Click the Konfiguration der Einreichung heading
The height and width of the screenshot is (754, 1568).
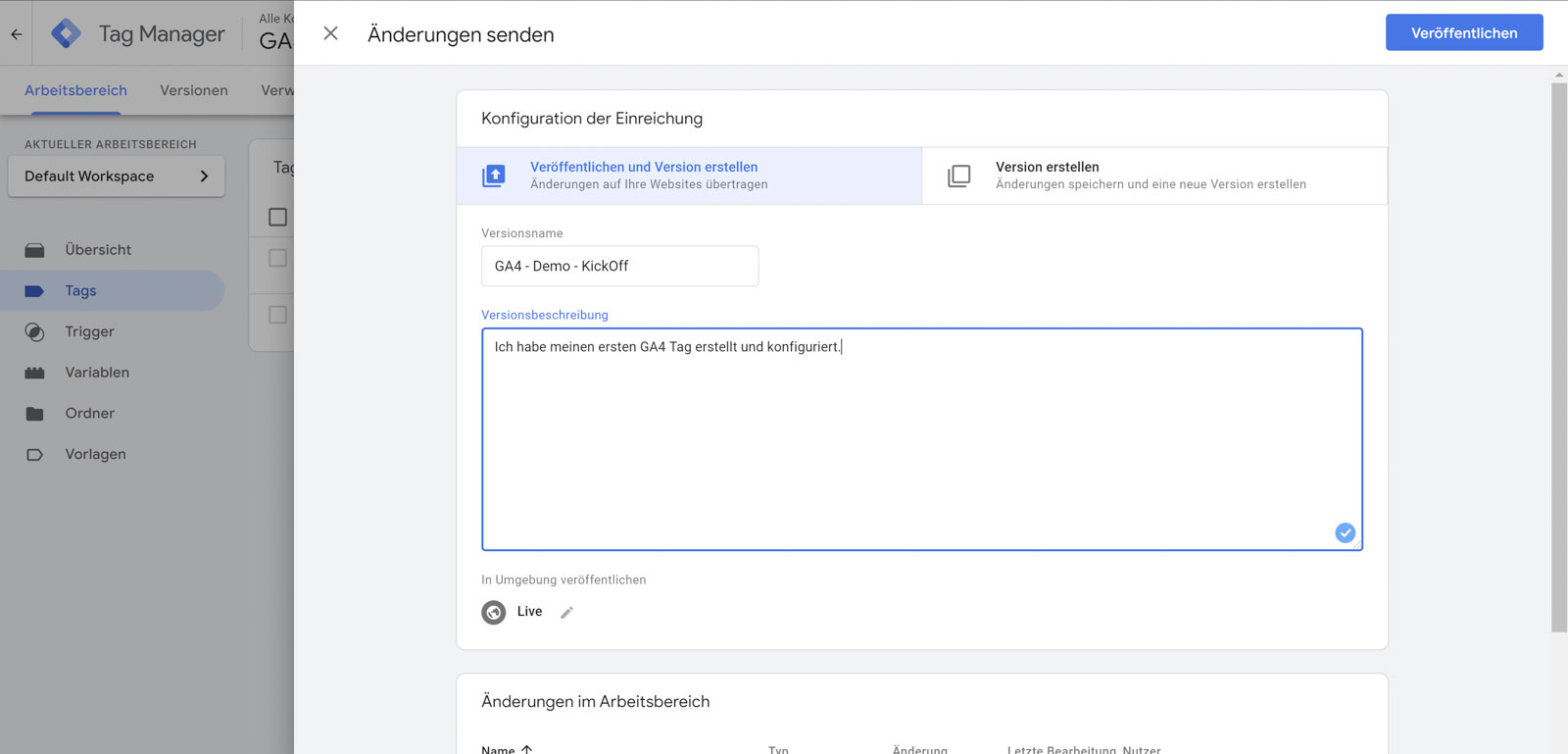592,119
